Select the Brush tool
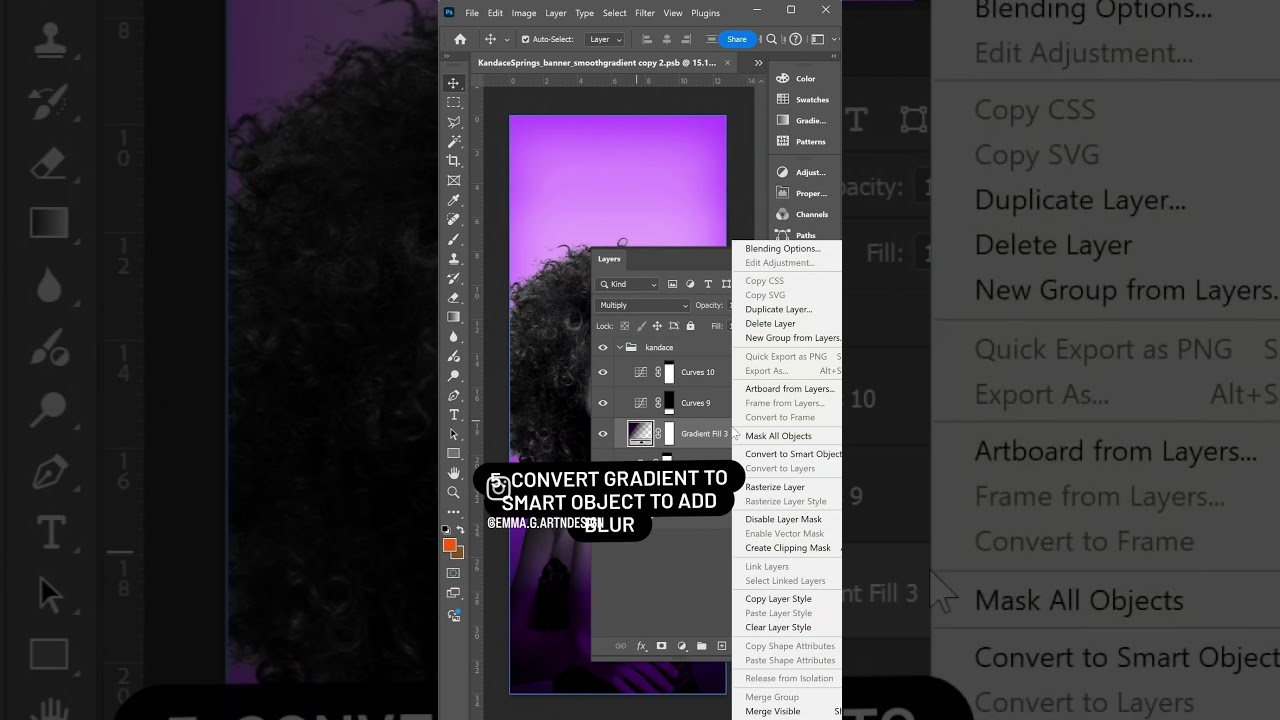 (x=454, y=239)
